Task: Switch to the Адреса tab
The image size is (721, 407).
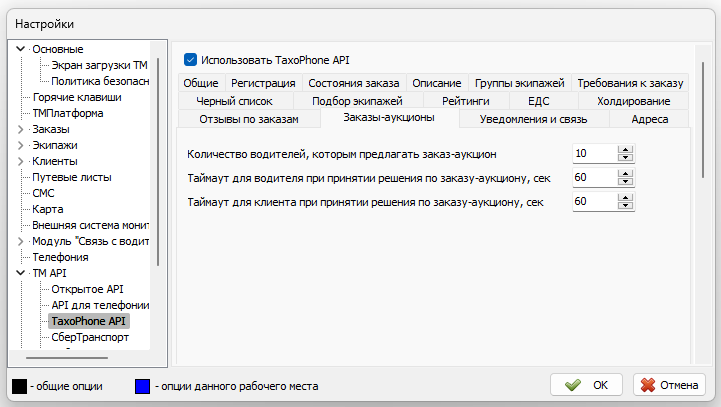Action: click(x=650, y=119)
